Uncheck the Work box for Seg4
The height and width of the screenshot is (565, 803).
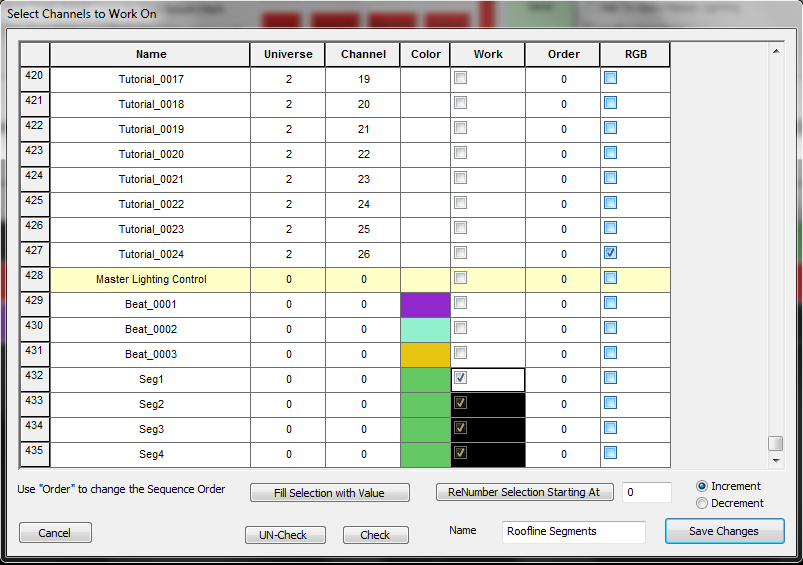460,453
